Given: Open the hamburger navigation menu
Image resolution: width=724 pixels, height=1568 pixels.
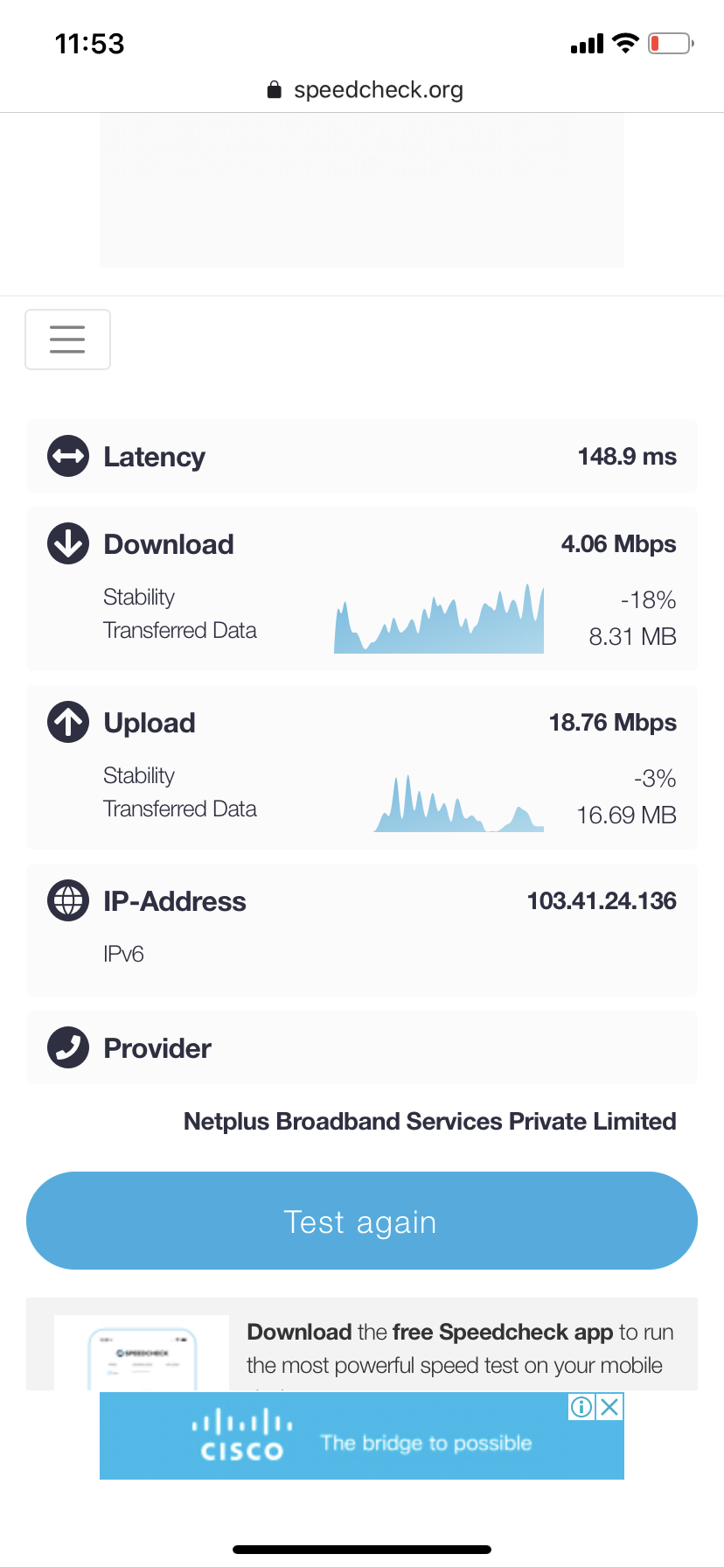Looking at the screenshot, I should pyautogui.click(x=67, y=339).
